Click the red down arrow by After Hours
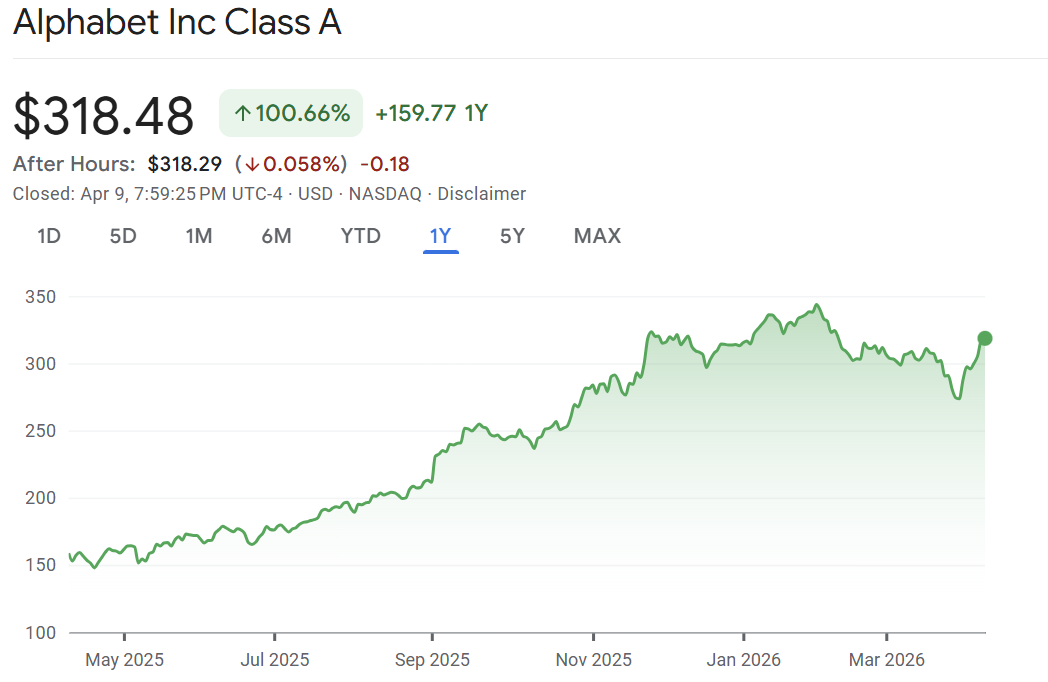The image size is (1048, 682). (x=251, y=164)
